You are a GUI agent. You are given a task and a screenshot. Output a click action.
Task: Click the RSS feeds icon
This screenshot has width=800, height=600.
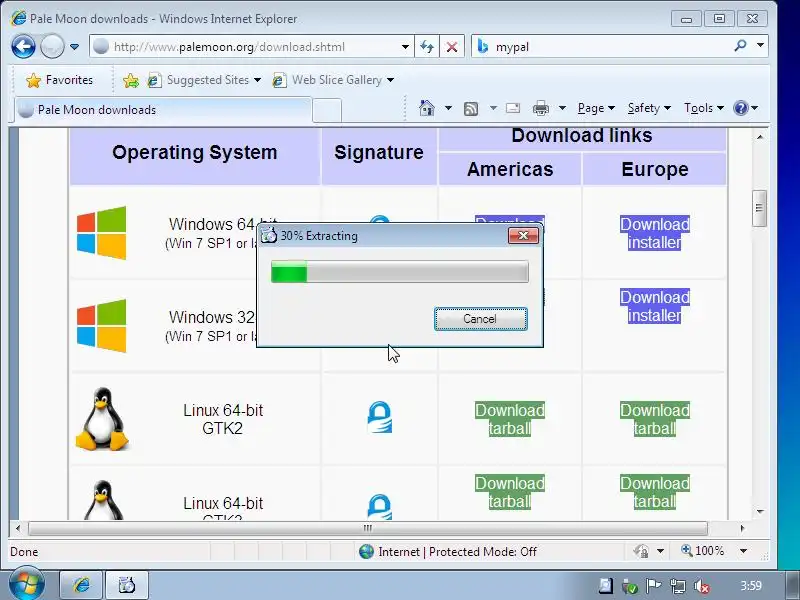[471, 108]
